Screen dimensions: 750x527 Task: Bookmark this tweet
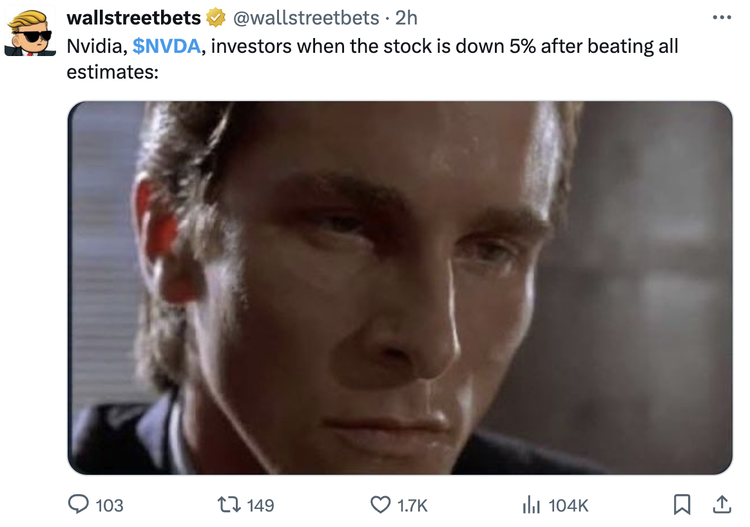682,505
